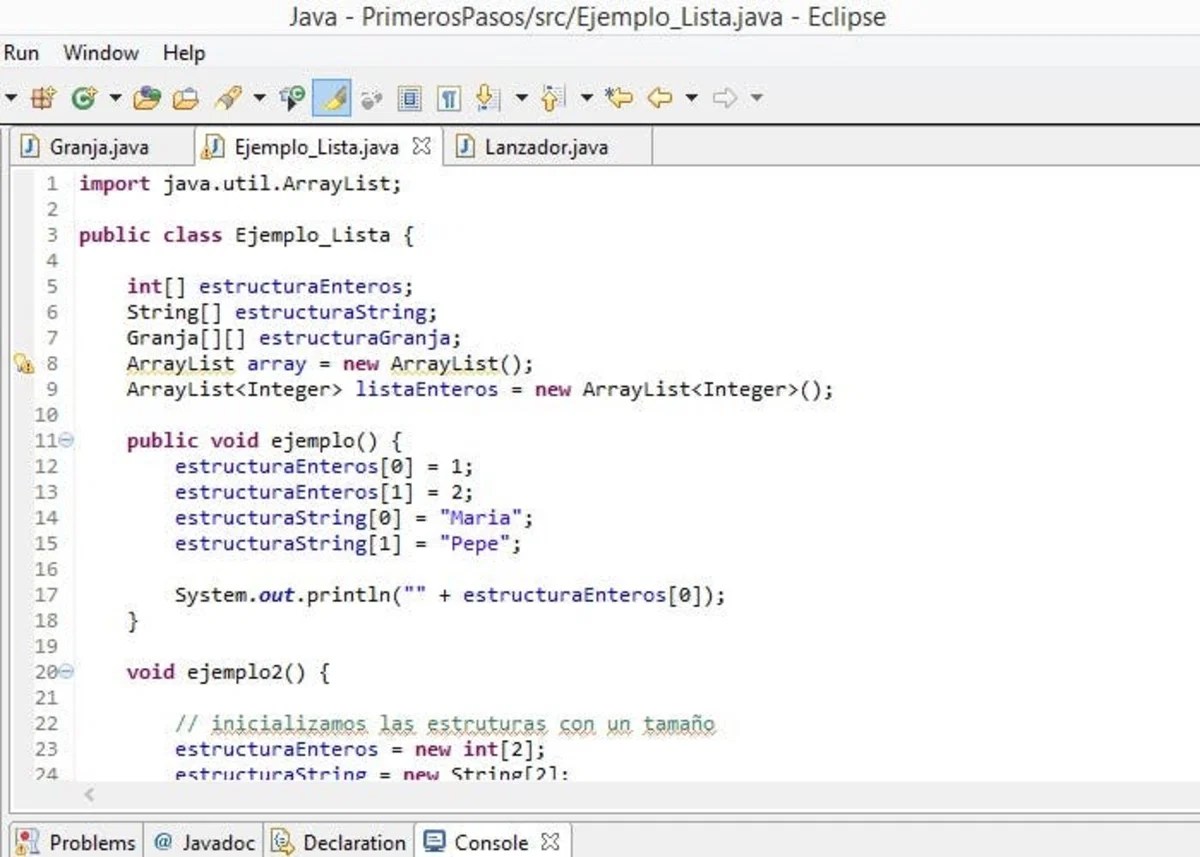This screenshot has height=857, width=1200.
Task: Click on "public class Ejemplo_Lista {" line
Action: (x=246, y=236)
